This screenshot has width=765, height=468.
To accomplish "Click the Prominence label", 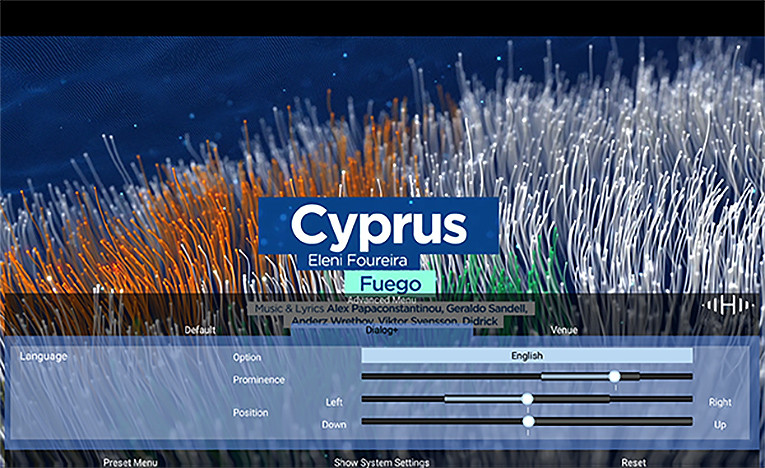I will (x=259, y=379).
